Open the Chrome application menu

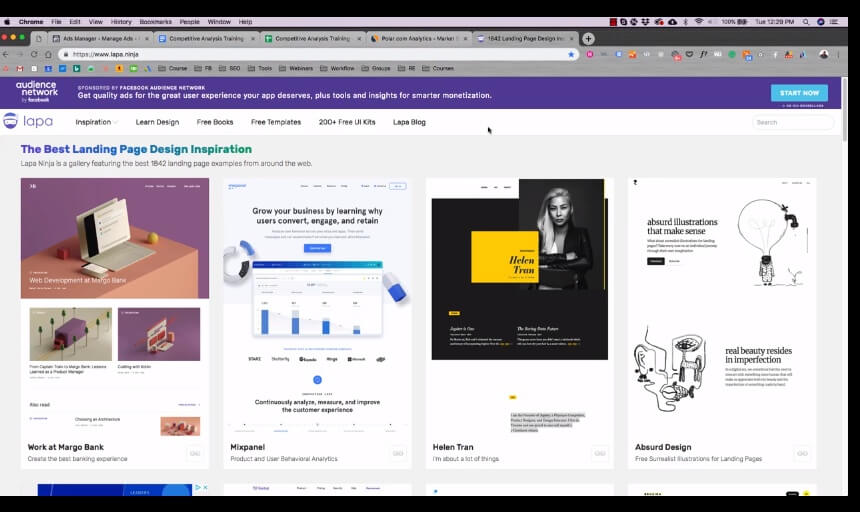[31, 22]
